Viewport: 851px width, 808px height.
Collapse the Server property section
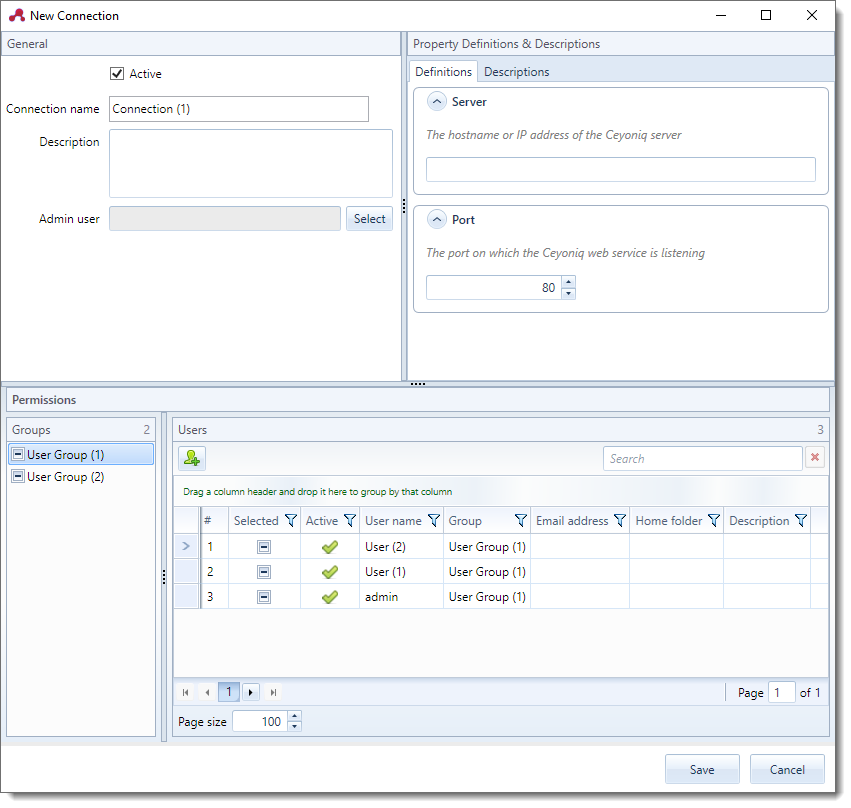[x=436, y=101]
